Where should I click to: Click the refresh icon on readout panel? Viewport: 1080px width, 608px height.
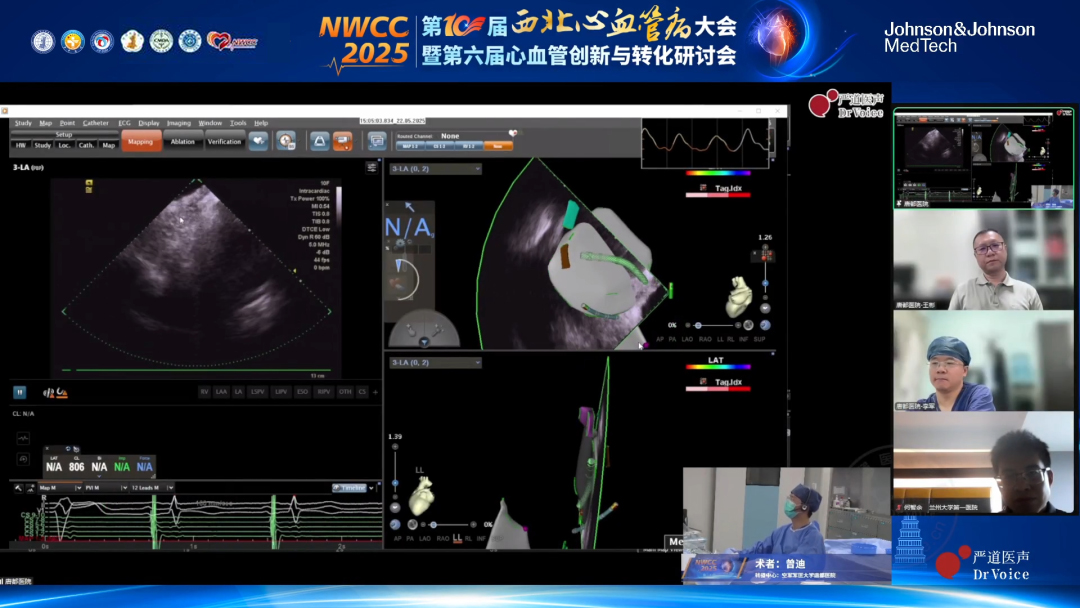[68, 449]
